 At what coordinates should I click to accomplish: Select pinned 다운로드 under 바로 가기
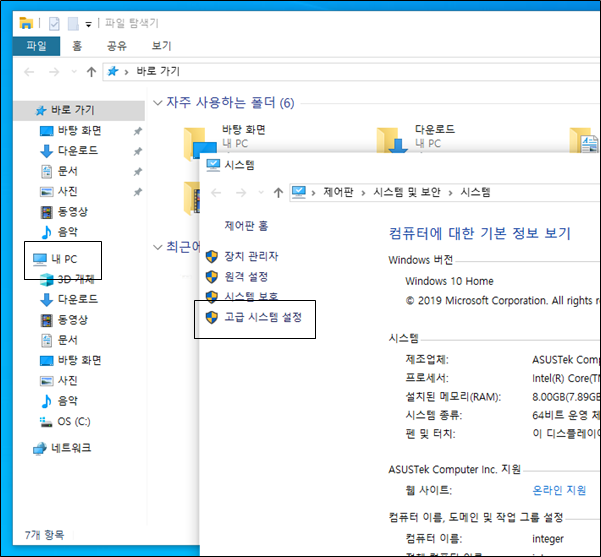tap(69, 151)
